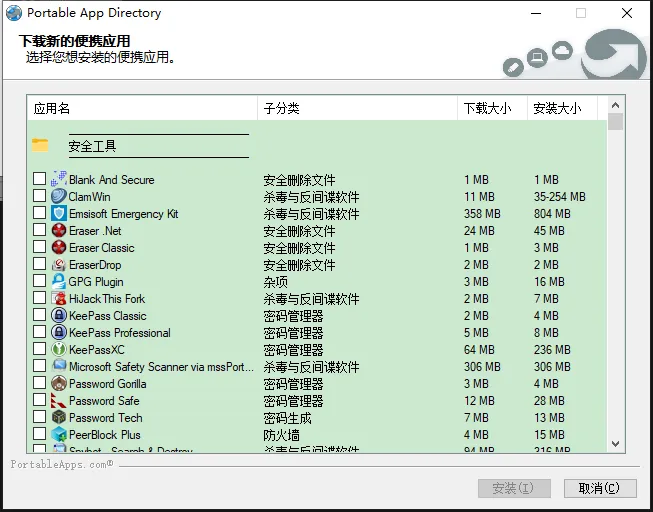Tick the HiJackThis Fork checkbox
Viewport: 653px width, 512px height.
(x=40, y=297)
